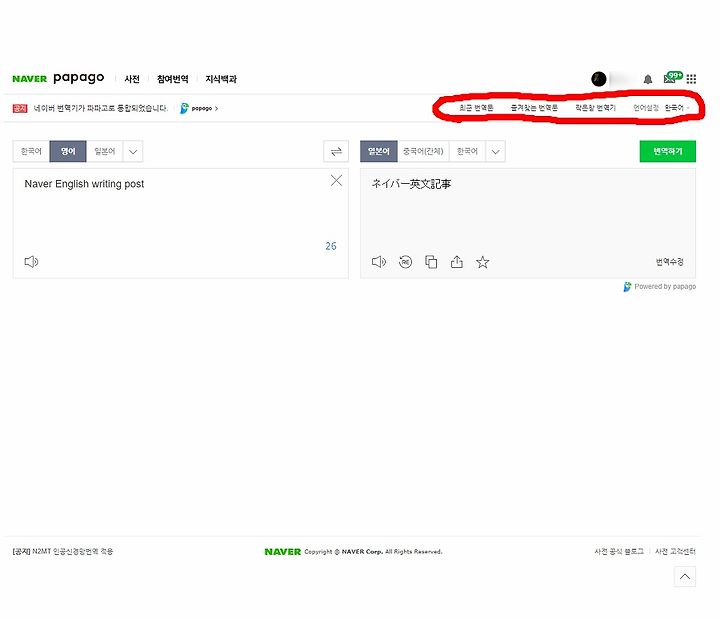The image size is (720, 619).
Task: Click the character count 26
Action: (331, 246)
